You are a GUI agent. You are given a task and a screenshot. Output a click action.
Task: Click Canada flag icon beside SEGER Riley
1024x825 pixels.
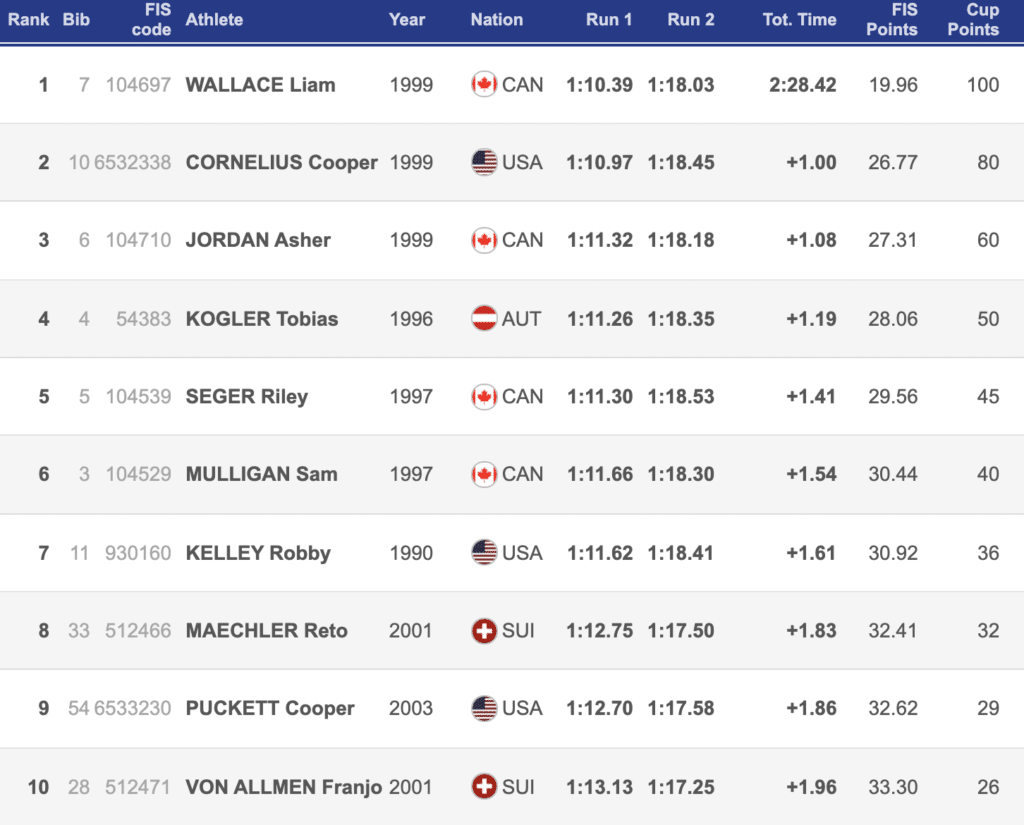click(x=484, y=397)
